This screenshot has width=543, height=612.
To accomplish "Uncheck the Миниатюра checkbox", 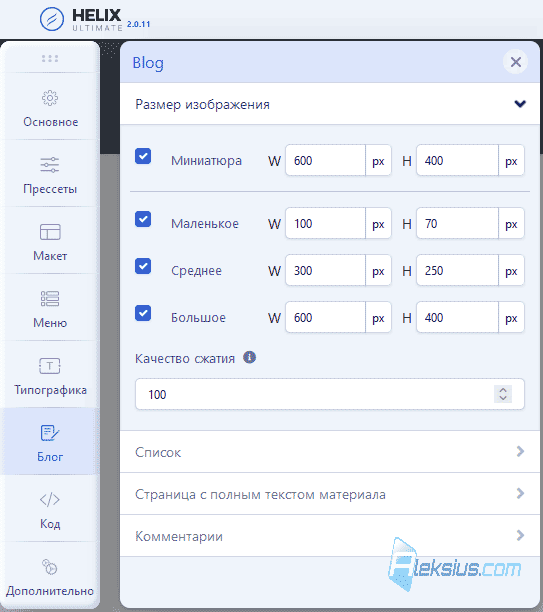I will click(143, 156).
